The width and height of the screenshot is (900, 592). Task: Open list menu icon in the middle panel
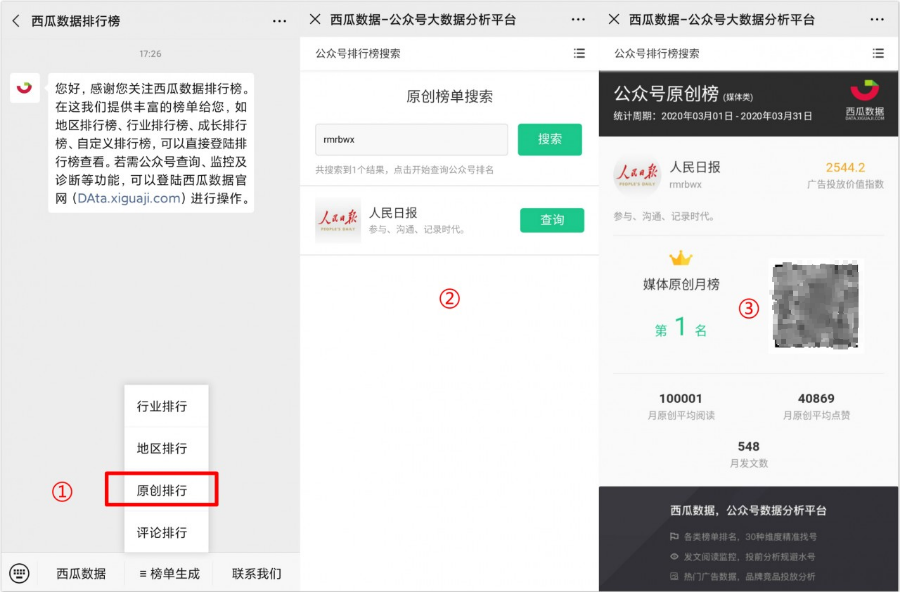pyautogui.click(x=579, y=53)
